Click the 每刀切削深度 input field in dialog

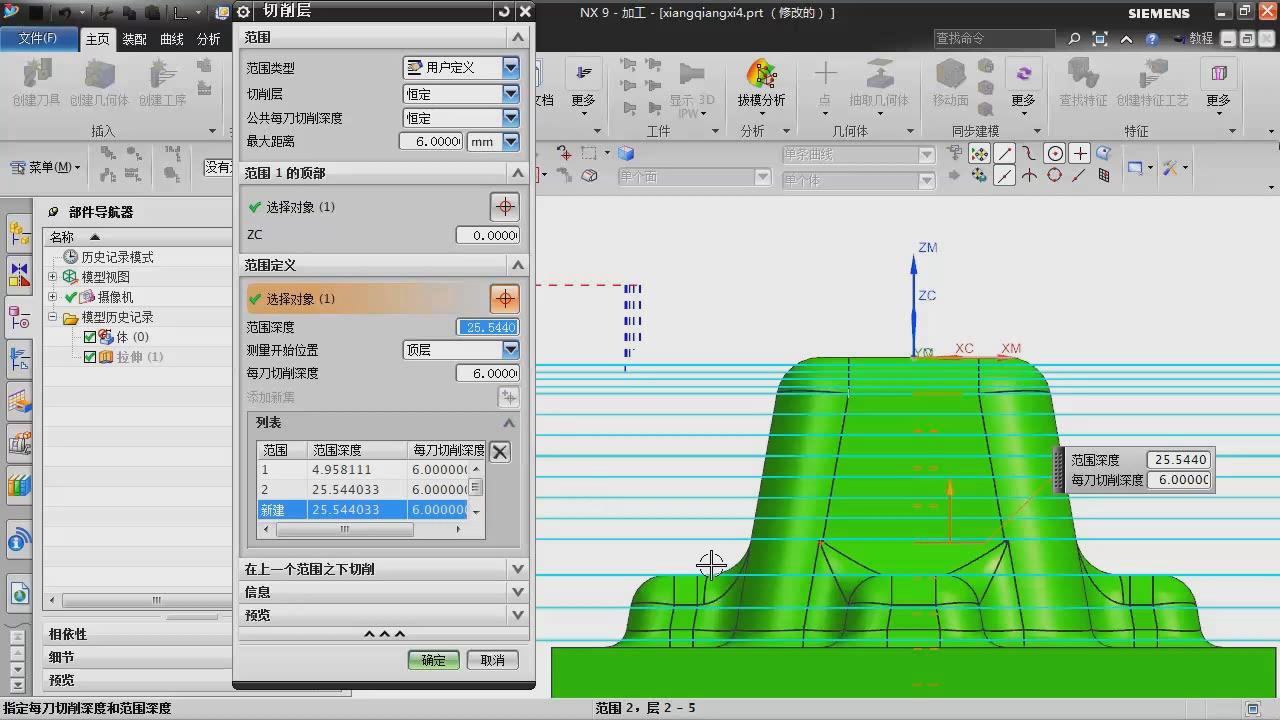click(487, 373)
